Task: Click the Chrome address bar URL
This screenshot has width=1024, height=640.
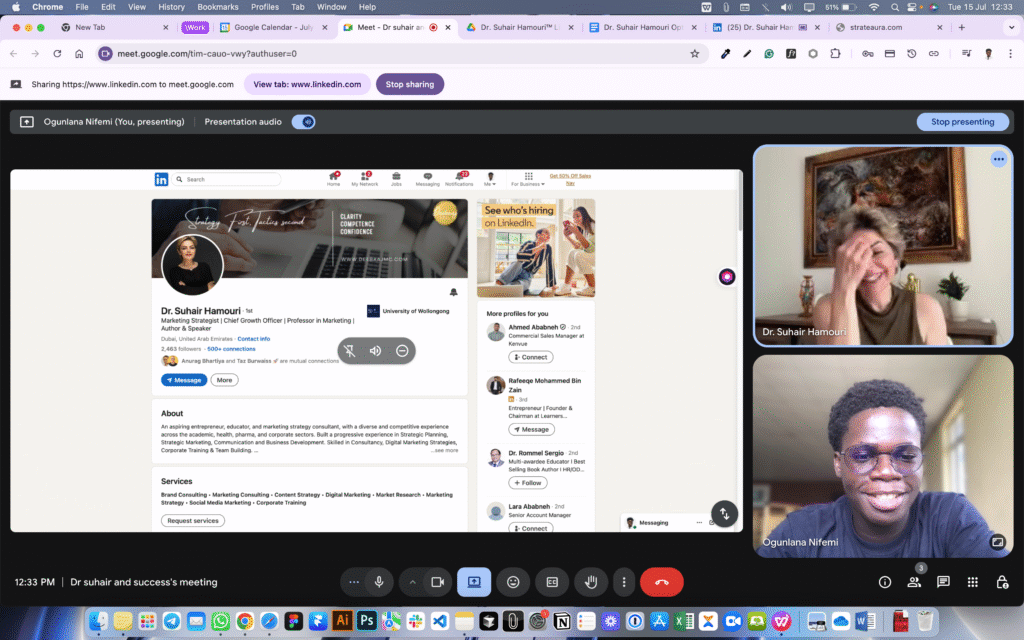Action: 240,53
